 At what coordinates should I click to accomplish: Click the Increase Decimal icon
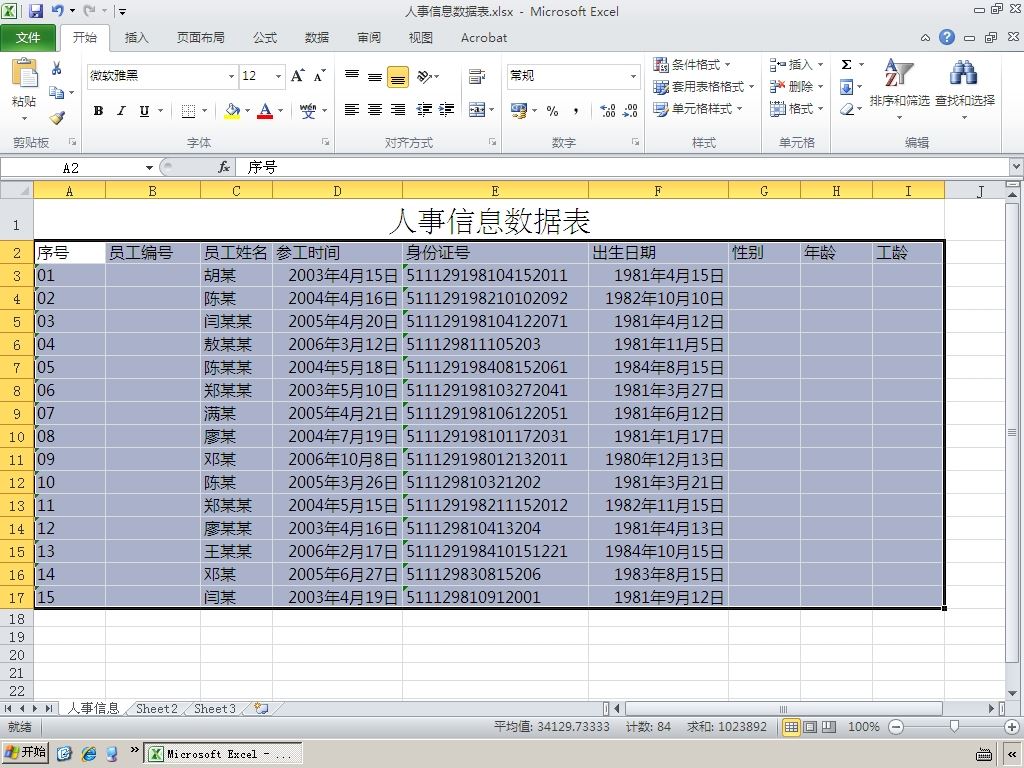(x=608, y=111)
